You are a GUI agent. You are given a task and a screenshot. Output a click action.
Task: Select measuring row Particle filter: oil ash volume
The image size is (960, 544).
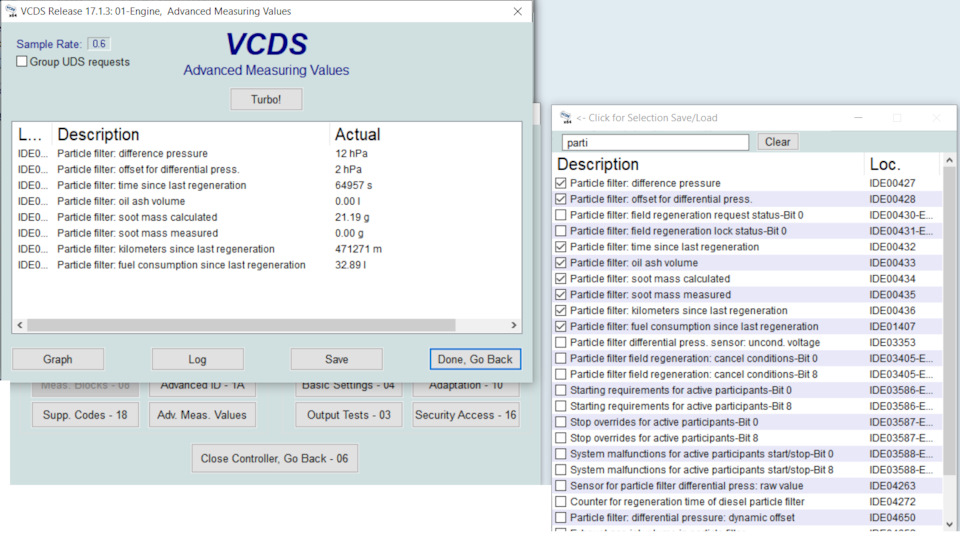click(x=267, y=201)
